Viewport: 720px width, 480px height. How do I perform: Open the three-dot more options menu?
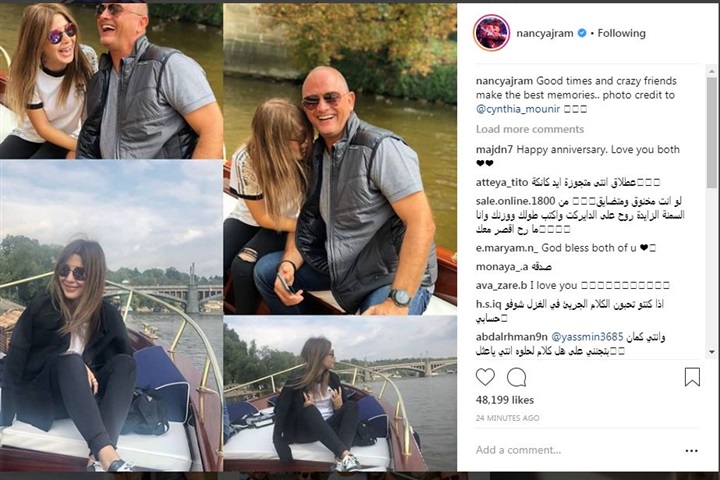coord(691,451)
